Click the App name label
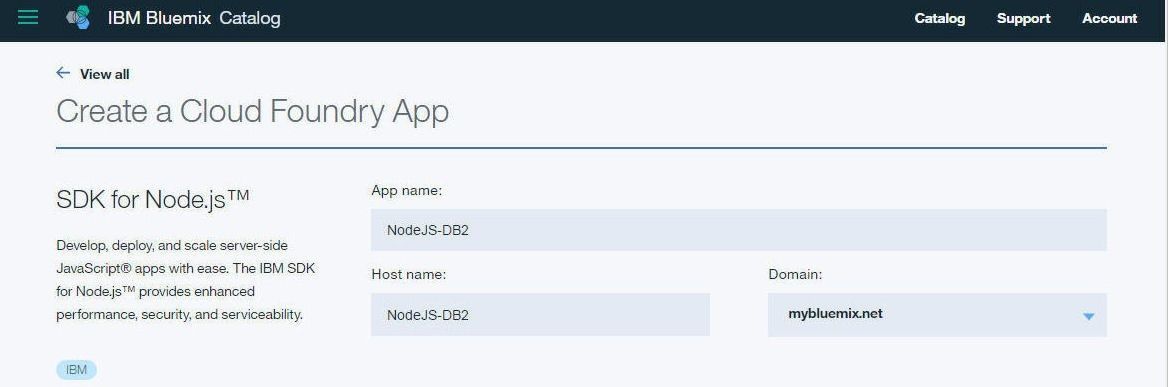 click(407, 191)
